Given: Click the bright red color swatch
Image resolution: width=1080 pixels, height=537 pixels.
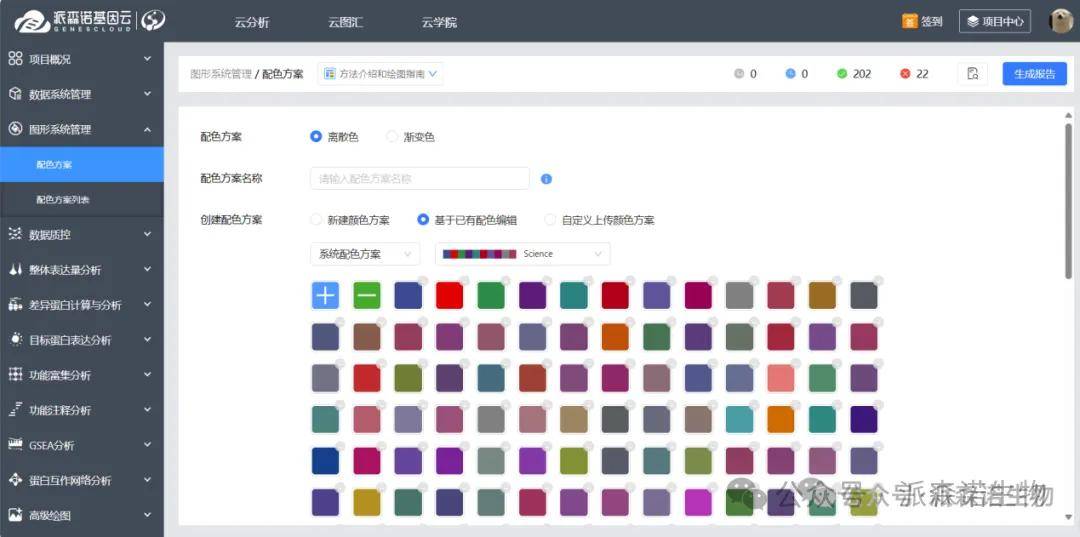Looking at the screenshot, I should (449, 295).
